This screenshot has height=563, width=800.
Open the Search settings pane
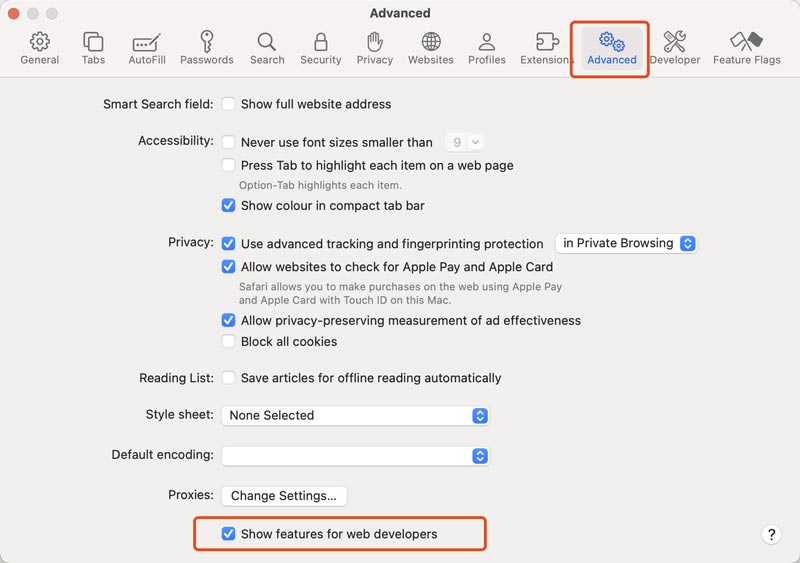(x=267, y=49)
